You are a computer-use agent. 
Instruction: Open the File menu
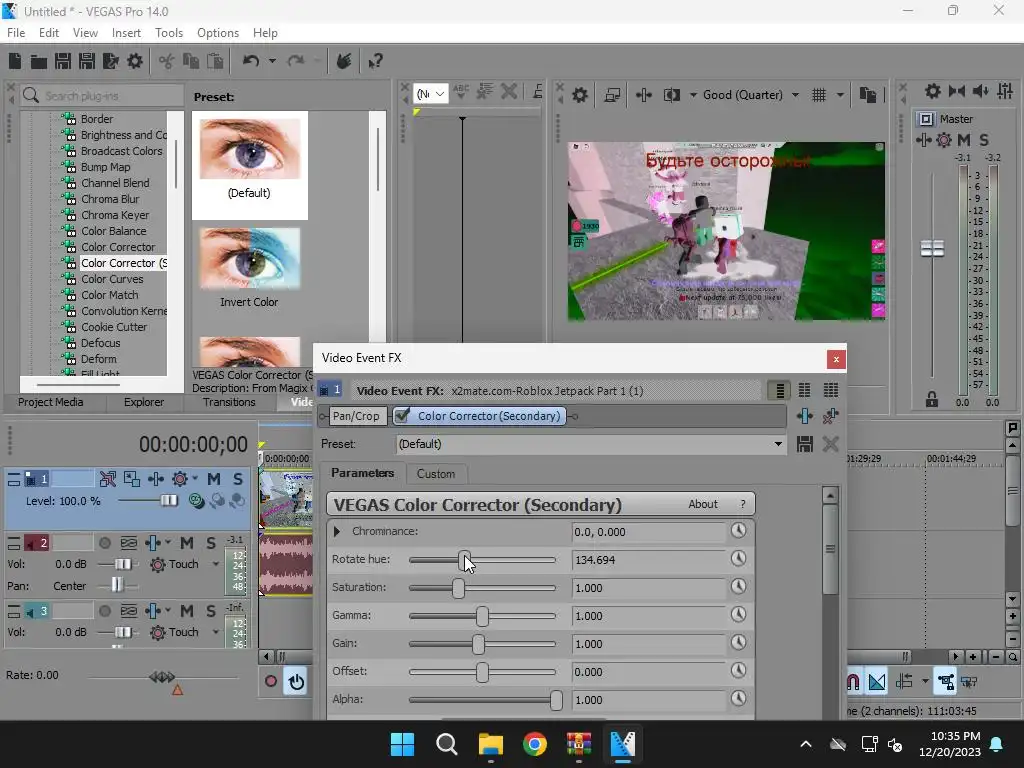point(16,33)
